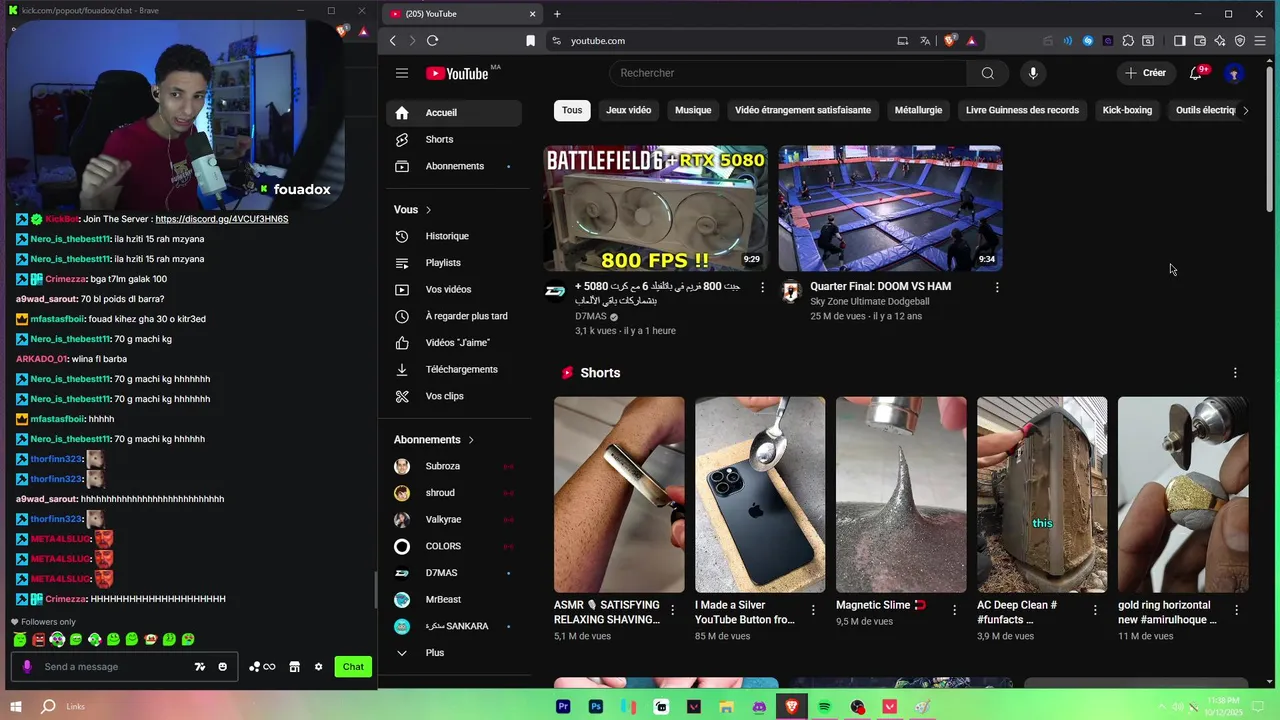Image resolution: width=1280 pixels, height=720 pixels.
Task: Go back in the browser
Action: pos(393,41)
